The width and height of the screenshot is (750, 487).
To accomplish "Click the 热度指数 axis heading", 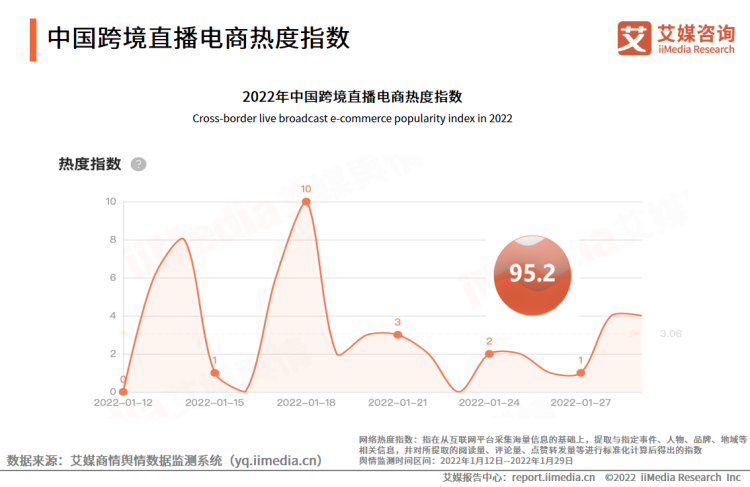I will (90, 164).
